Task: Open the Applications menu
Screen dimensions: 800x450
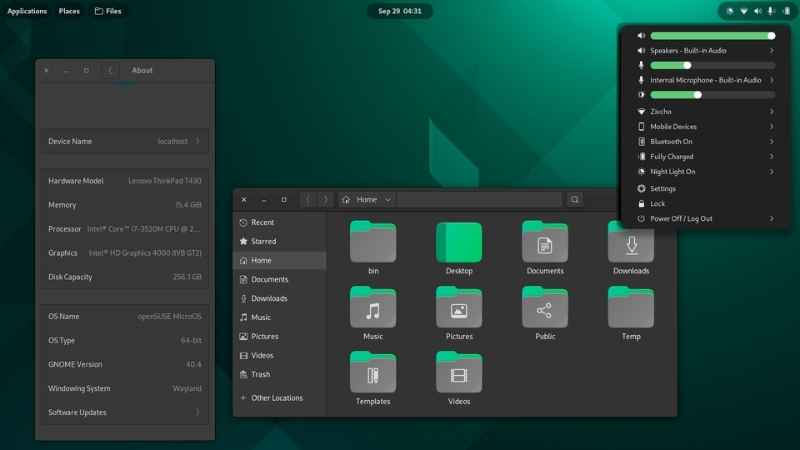Action: click(27, 11)
